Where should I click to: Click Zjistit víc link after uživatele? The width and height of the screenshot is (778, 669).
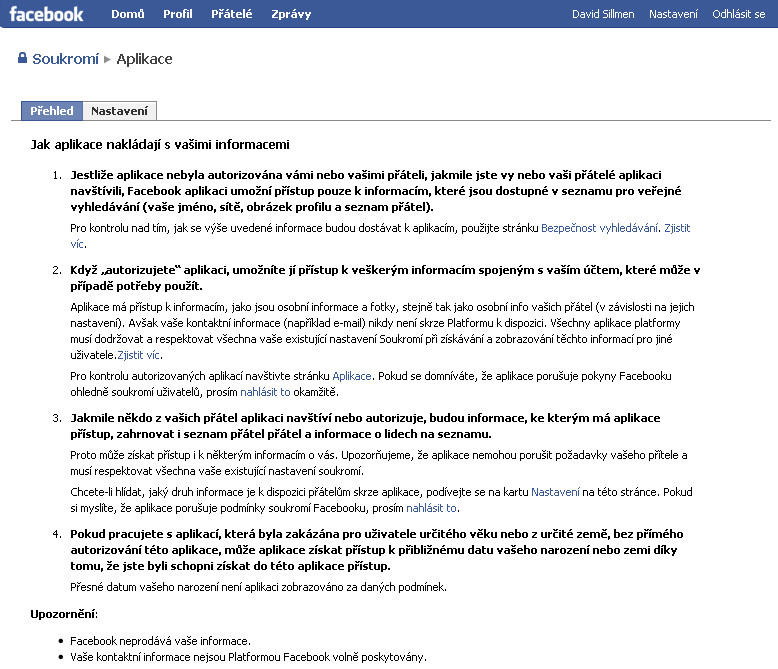pyautogui.click(x=138, y=355)
